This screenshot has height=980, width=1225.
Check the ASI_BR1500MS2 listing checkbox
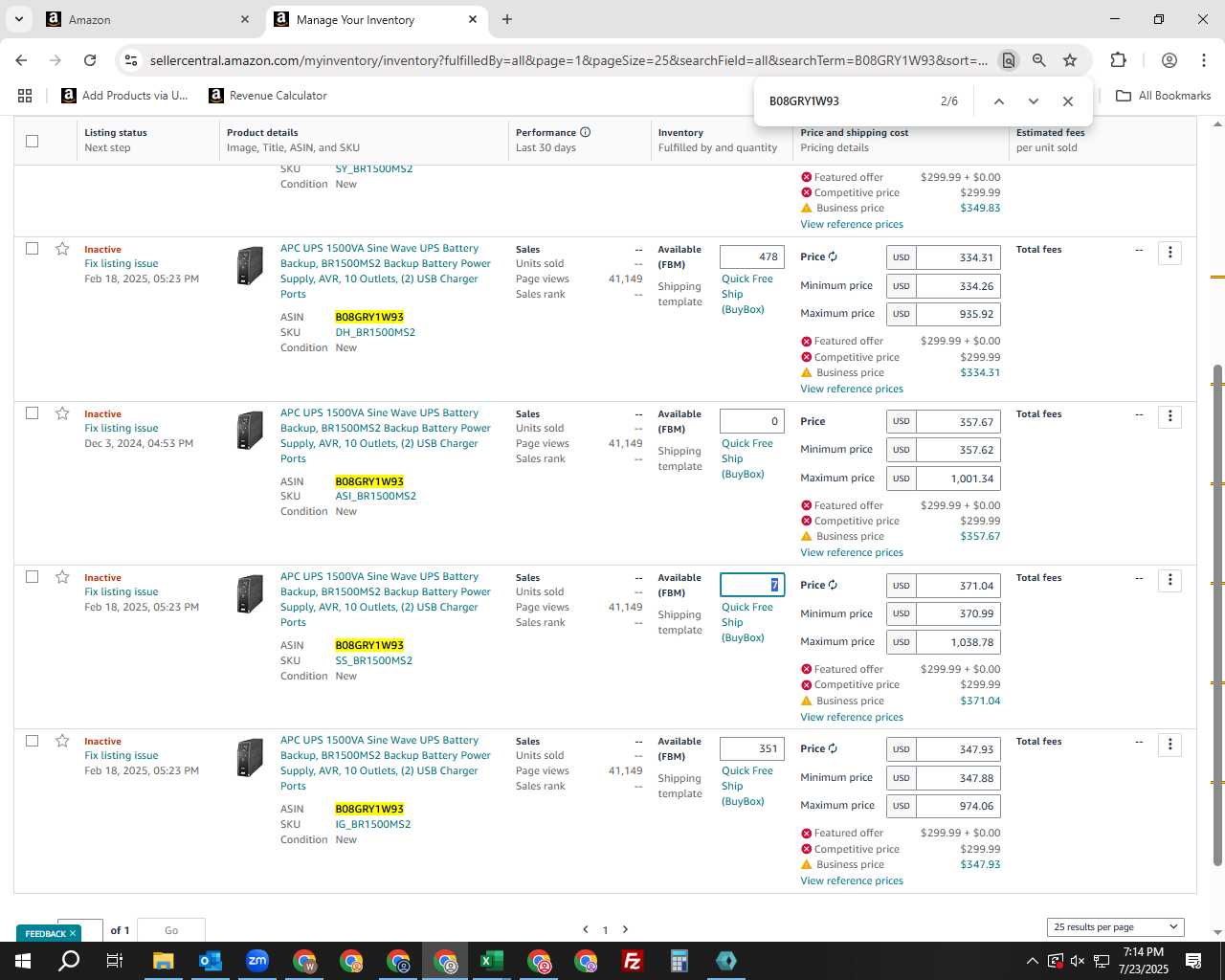pyautogui.click(x=32, y=413)
